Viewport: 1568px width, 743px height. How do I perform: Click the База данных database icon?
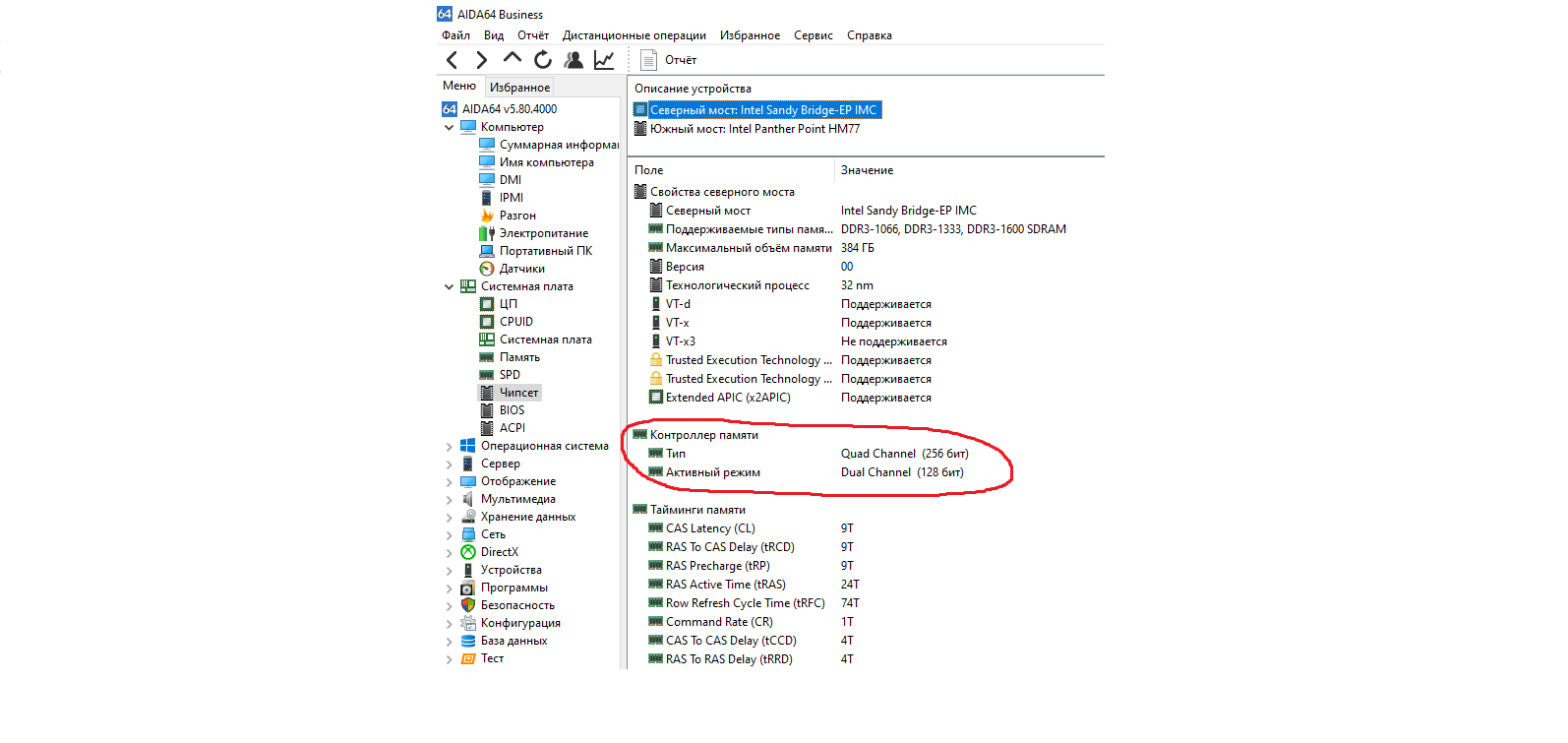(x=467, y=641)
